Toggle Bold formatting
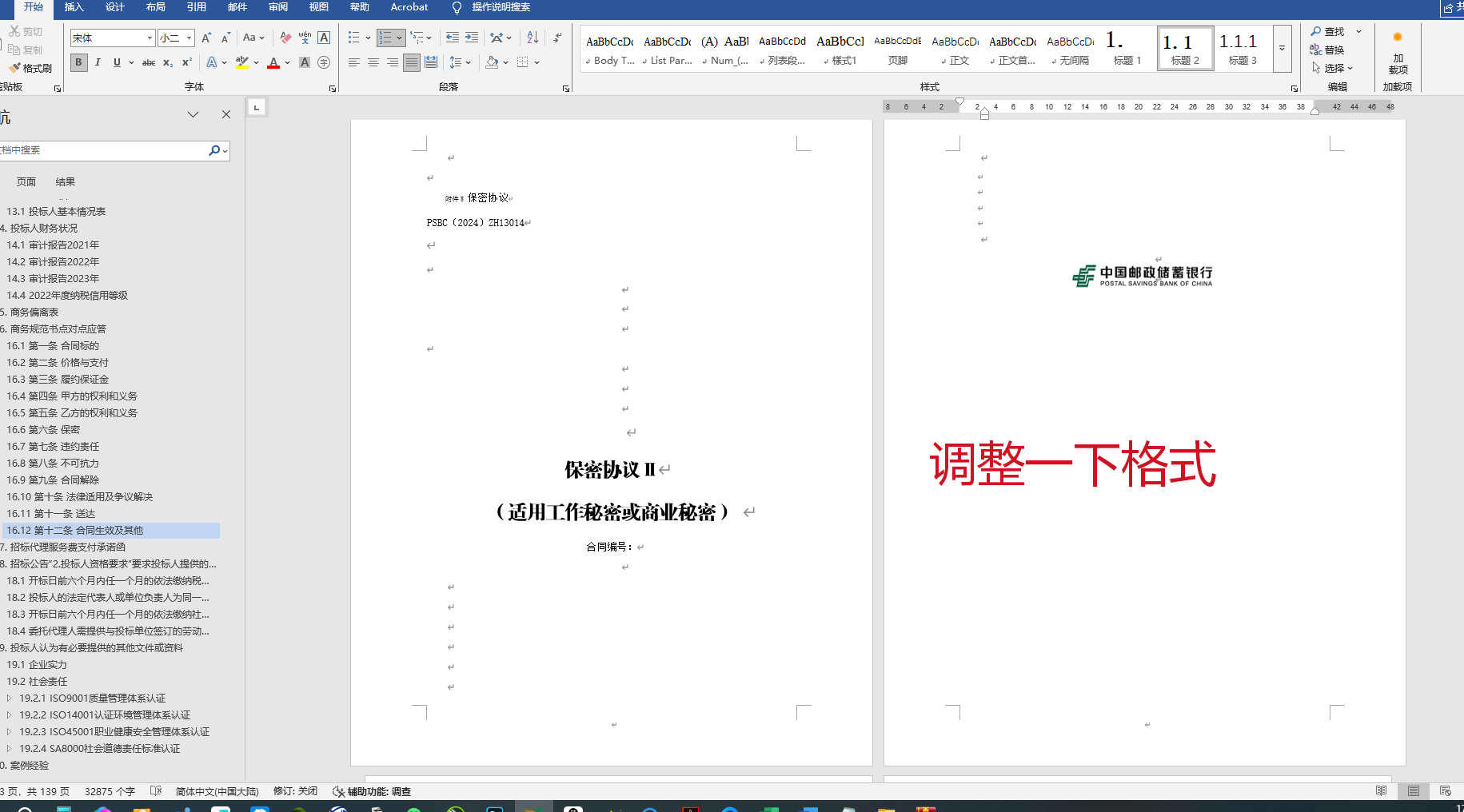The width and height of the screenshot is (1464, 812). (78, 62)
